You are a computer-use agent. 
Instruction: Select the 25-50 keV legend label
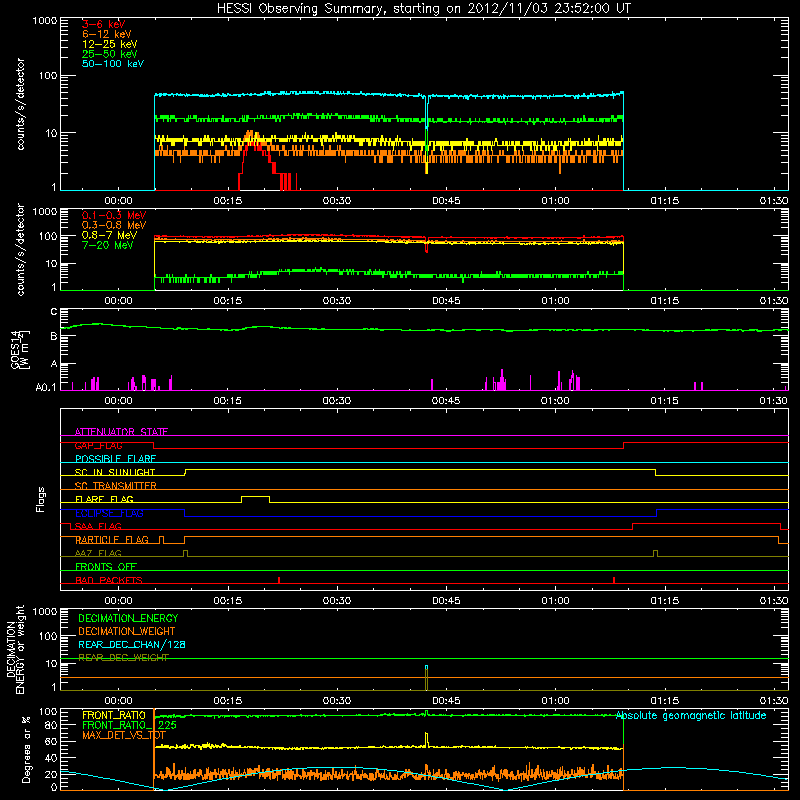(x=110, y=54)
